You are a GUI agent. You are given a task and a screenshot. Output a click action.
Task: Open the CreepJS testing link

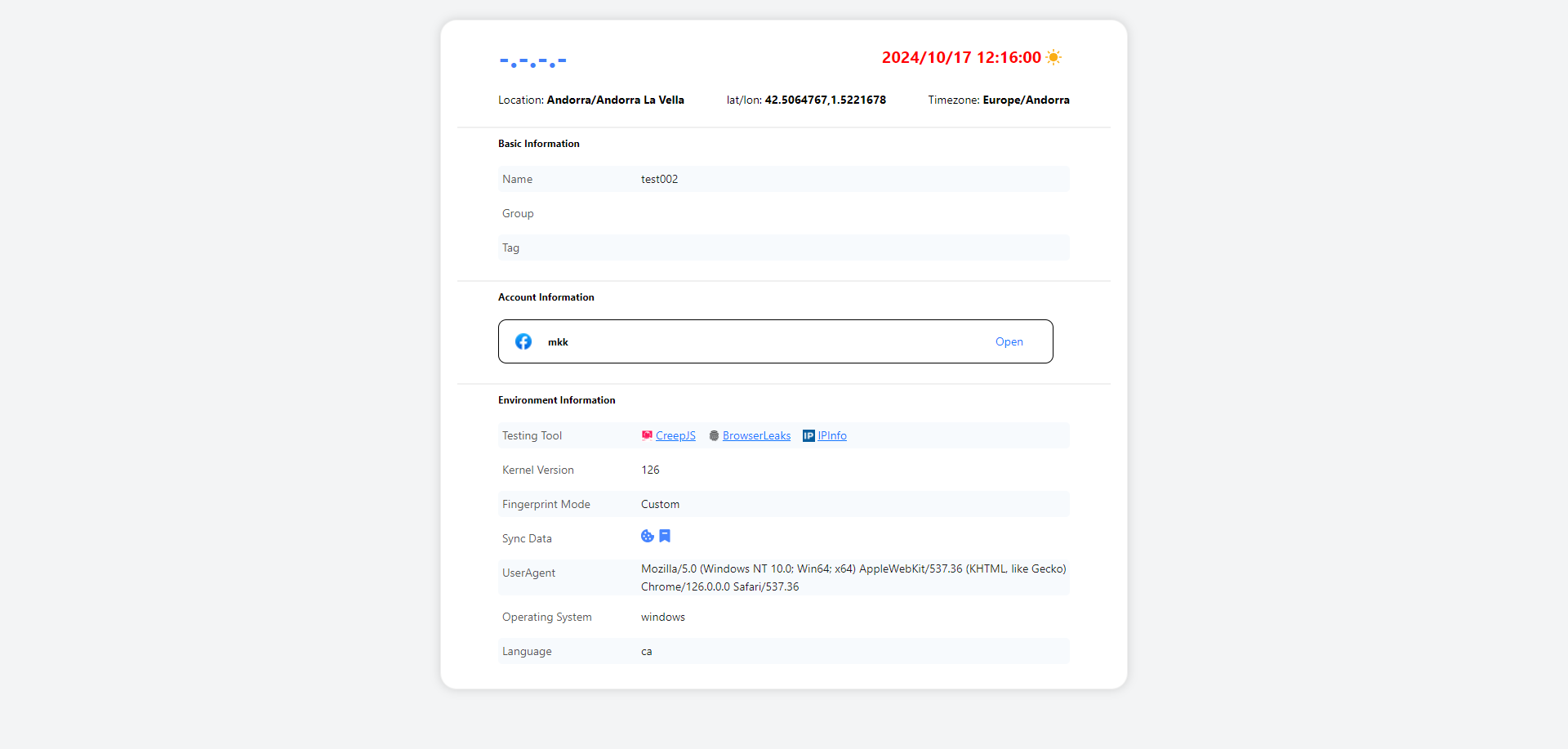675,435
